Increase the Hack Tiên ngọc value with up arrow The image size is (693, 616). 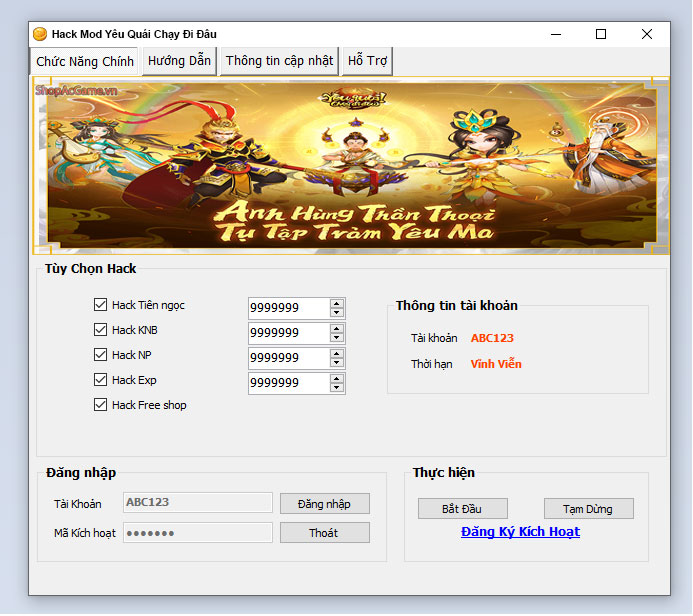pos(337,303)
